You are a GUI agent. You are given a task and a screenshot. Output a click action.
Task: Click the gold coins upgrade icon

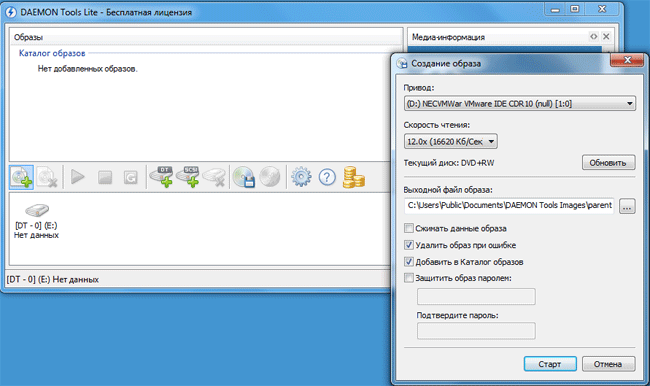(x=354, y=177)
